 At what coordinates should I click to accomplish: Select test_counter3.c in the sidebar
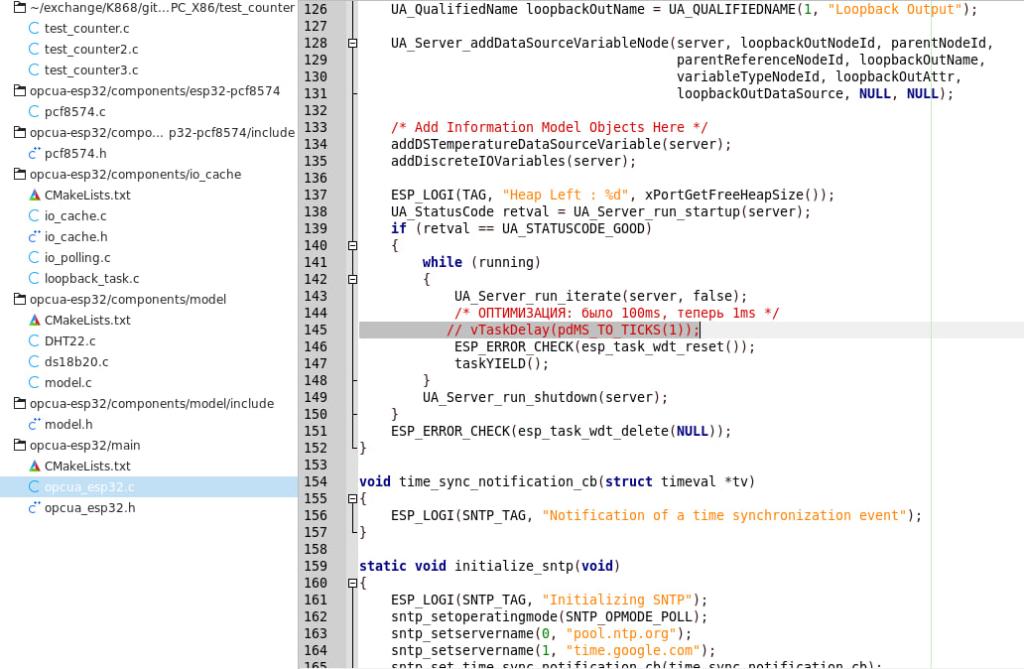(x=91, y=70)
